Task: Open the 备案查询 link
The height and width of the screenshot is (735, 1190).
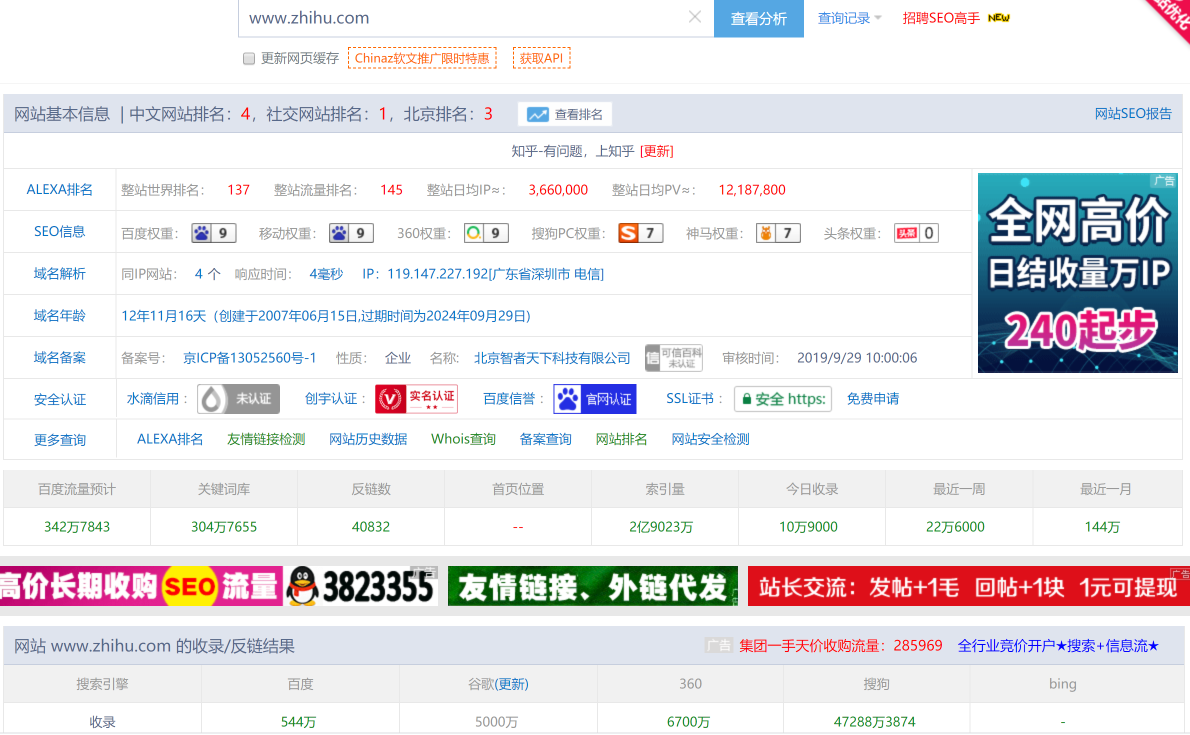Action: [x=546, y=439]
